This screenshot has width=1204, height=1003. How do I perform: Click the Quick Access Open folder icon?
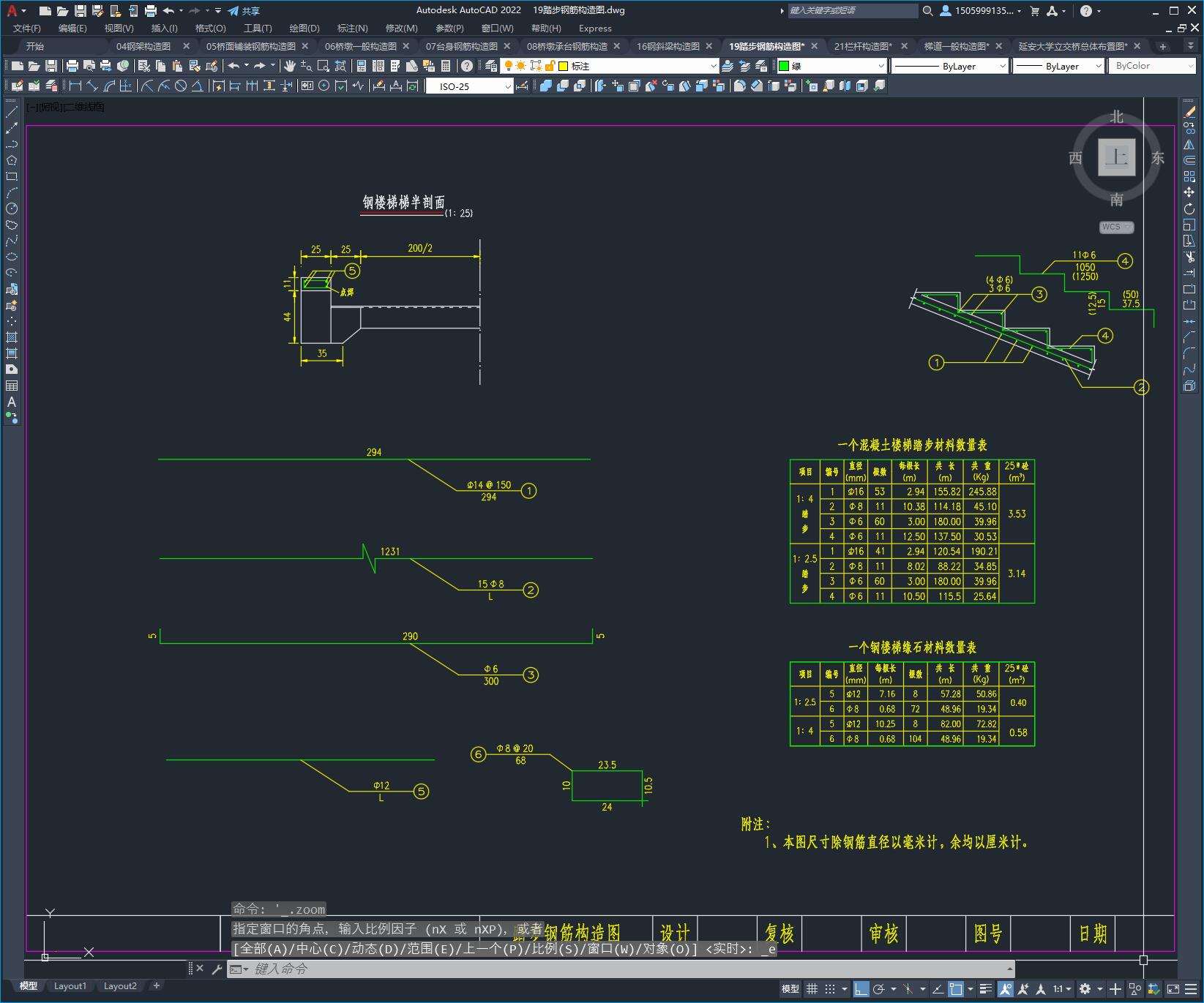tap(63, 11)
